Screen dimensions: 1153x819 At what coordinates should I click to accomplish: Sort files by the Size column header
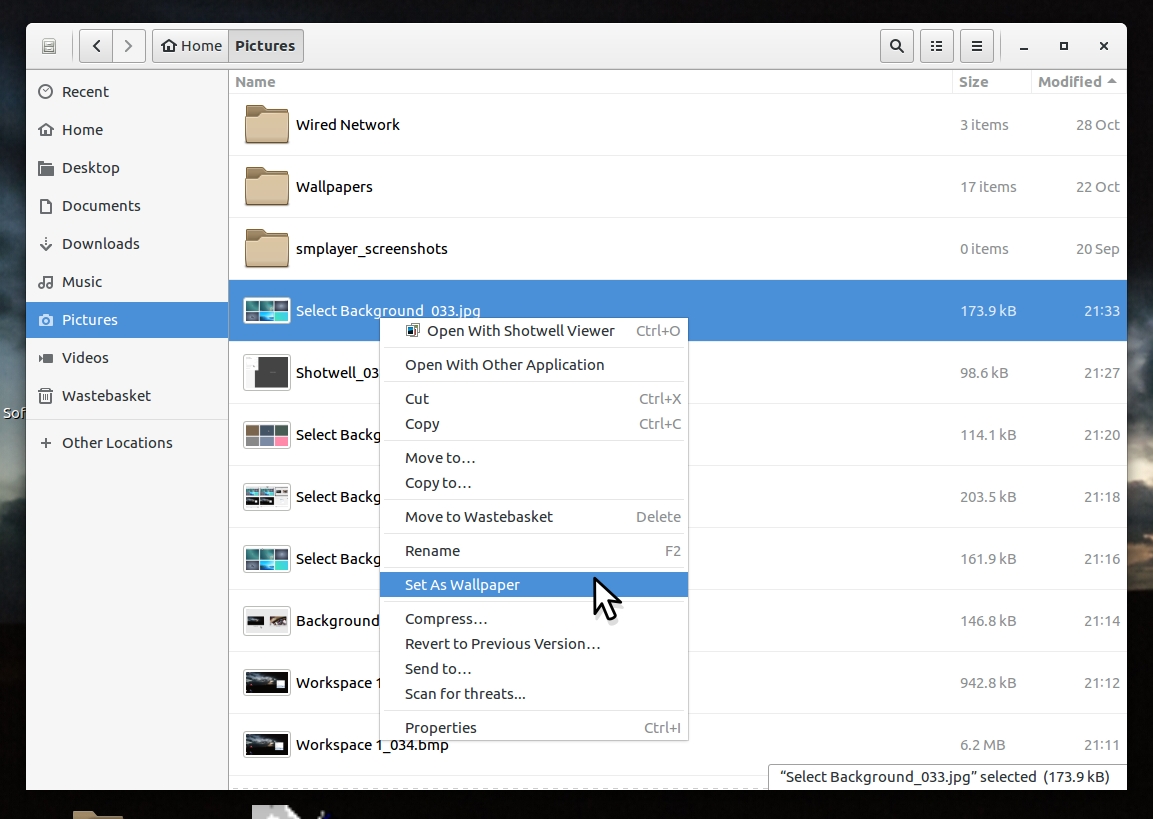pyautogui.click(x=973, y=82)
